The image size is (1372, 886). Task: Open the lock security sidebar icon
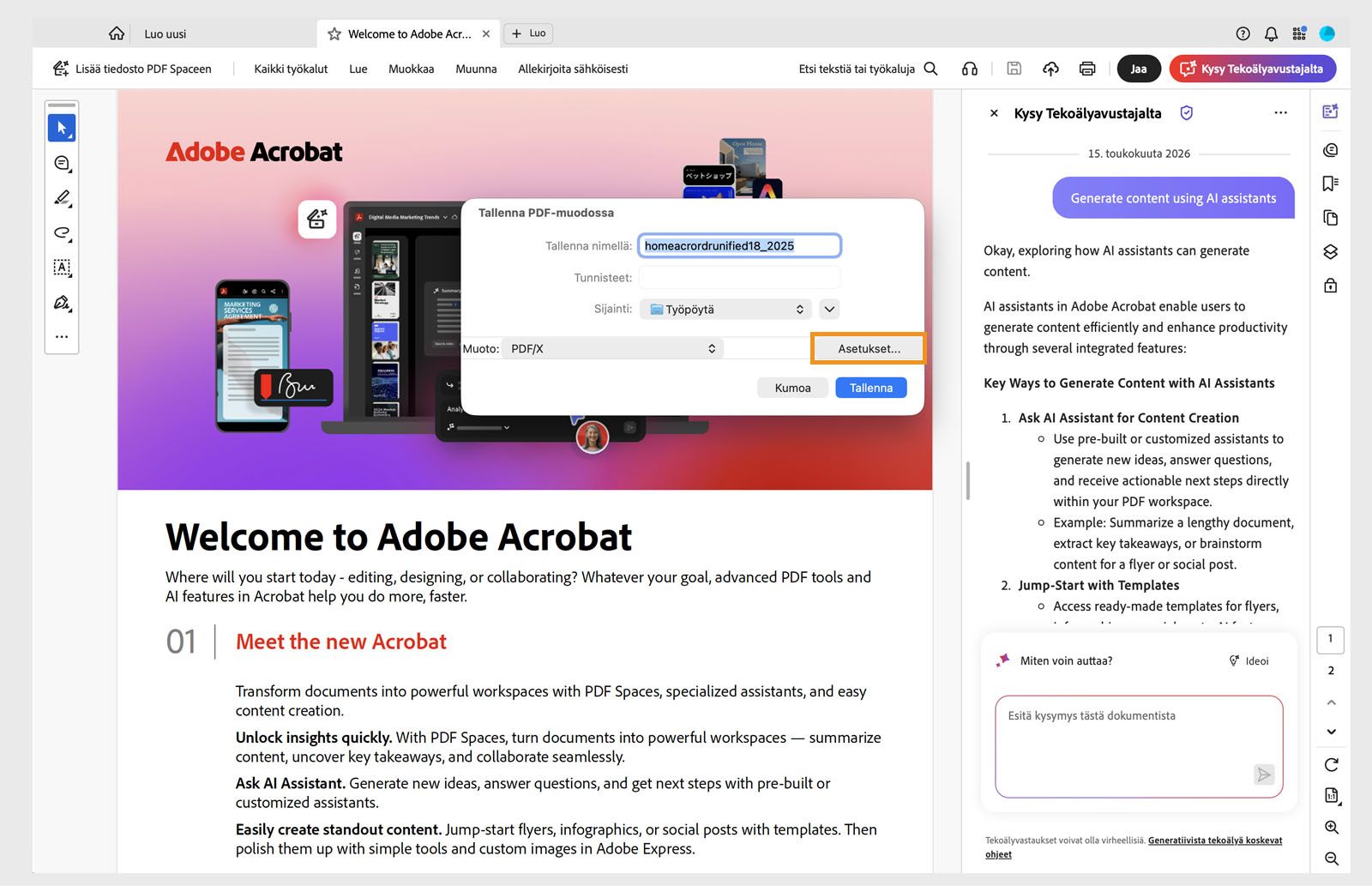point(1330,285)
